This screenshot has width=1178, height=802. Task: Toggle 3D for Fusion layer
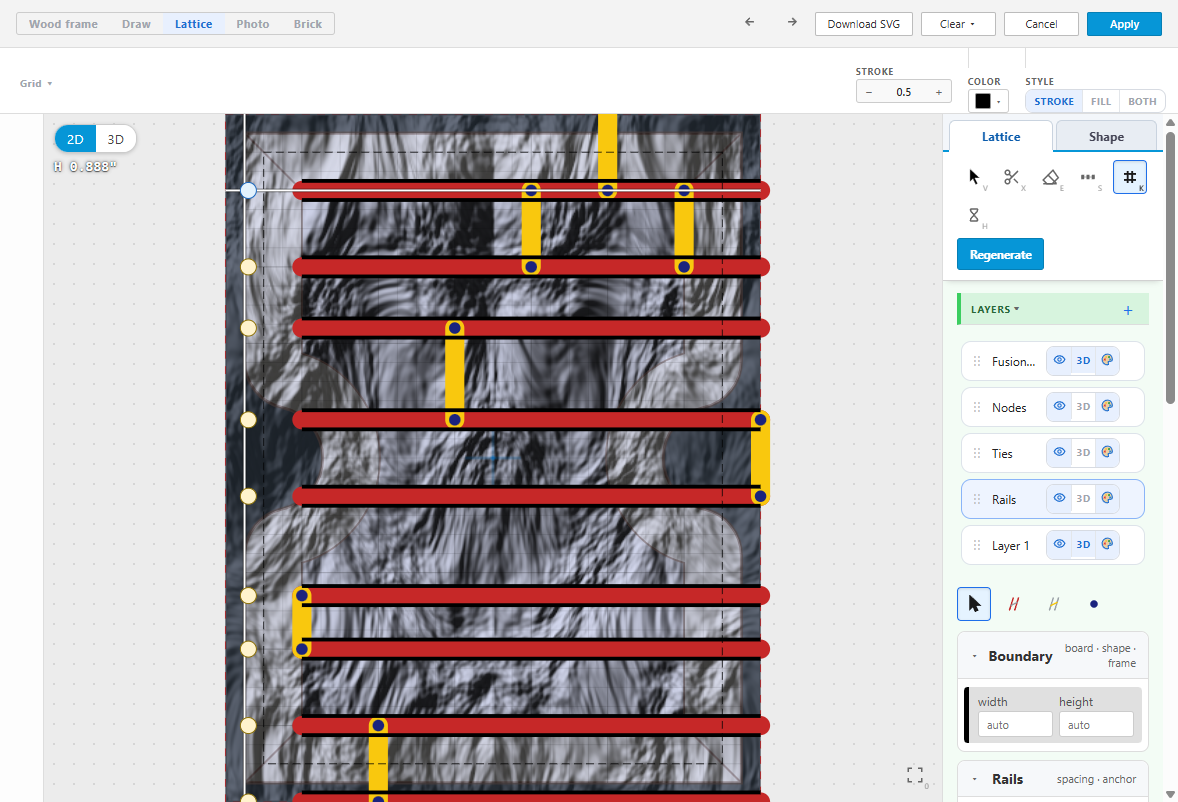(x=1083, y=360)
